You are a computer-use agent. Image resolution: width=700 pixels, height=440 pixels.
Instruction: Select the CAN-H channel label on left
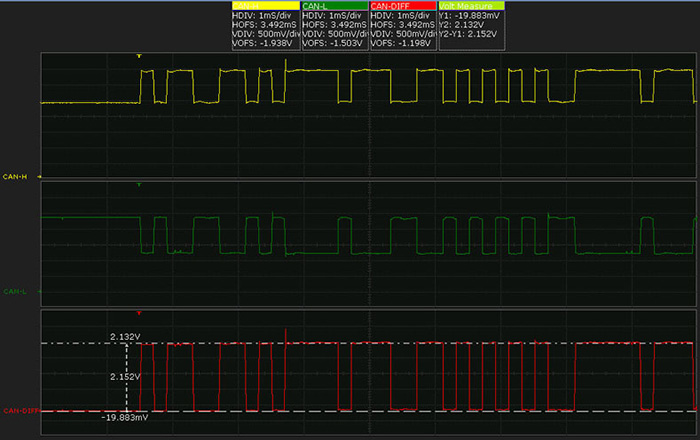[x=16, y=176]
